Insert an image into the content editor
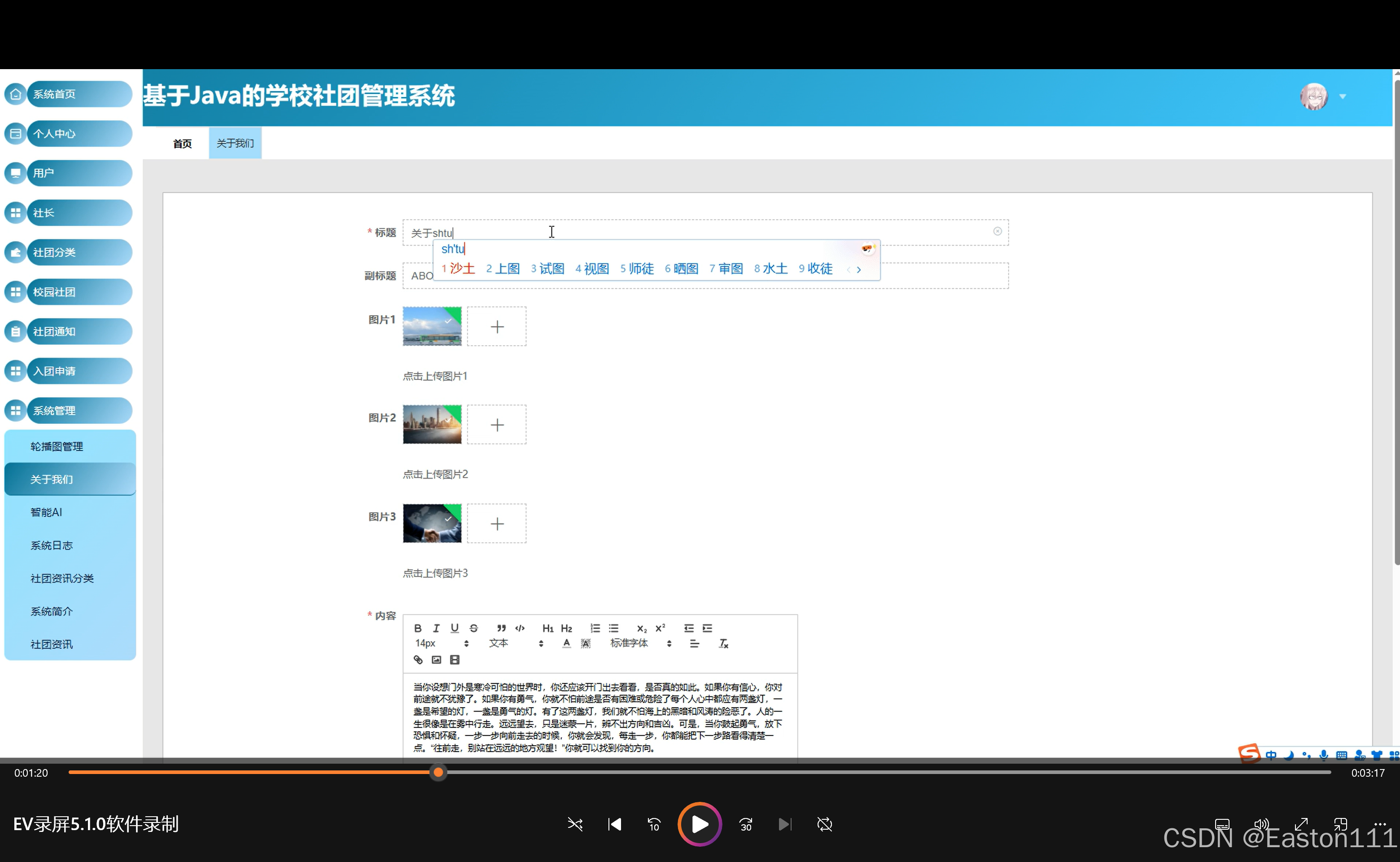The height and width of the screenshot is (862, 1400). (437, 660)
